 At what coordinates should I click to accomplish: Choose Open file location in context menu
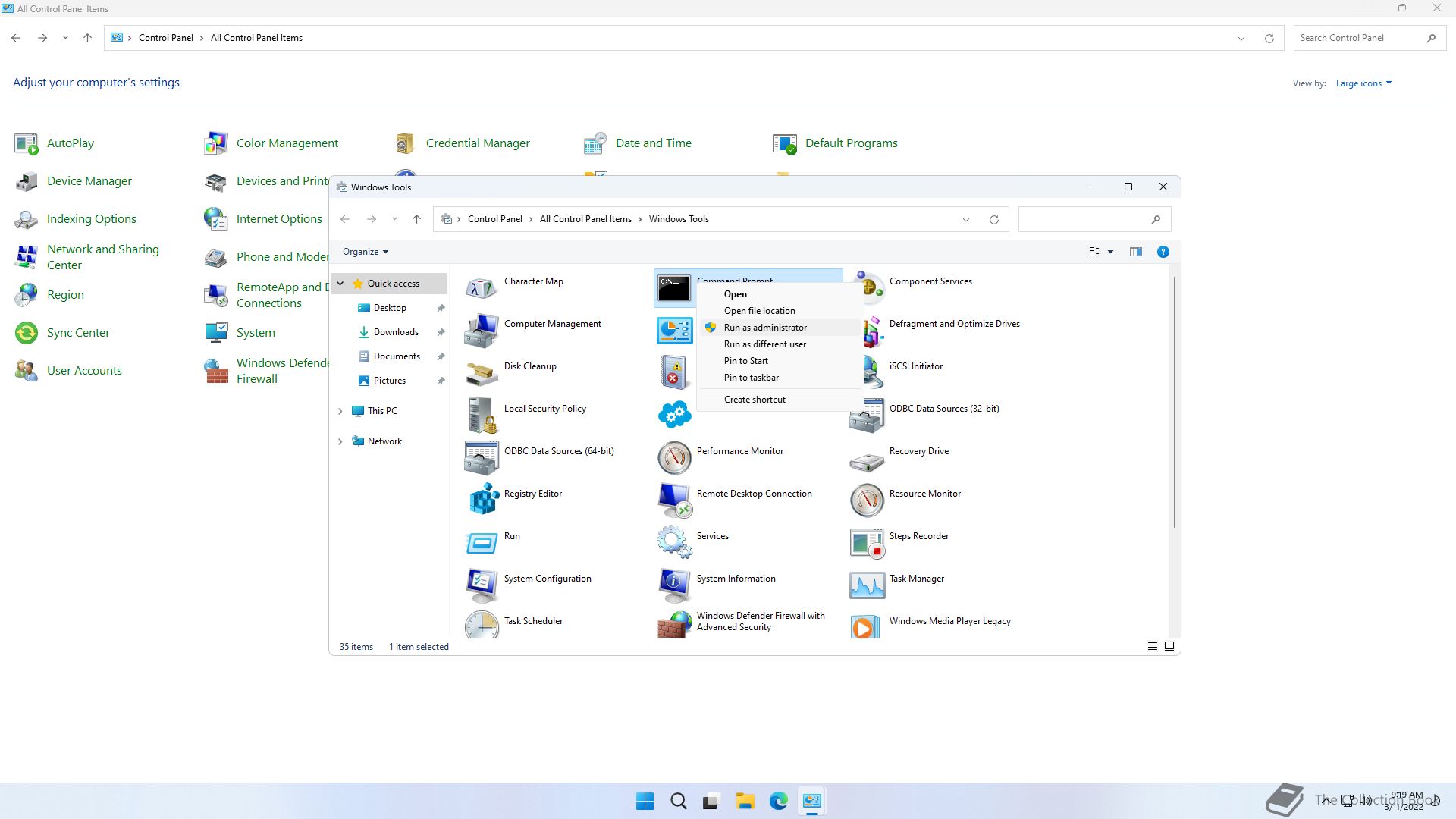pos(780,311)
